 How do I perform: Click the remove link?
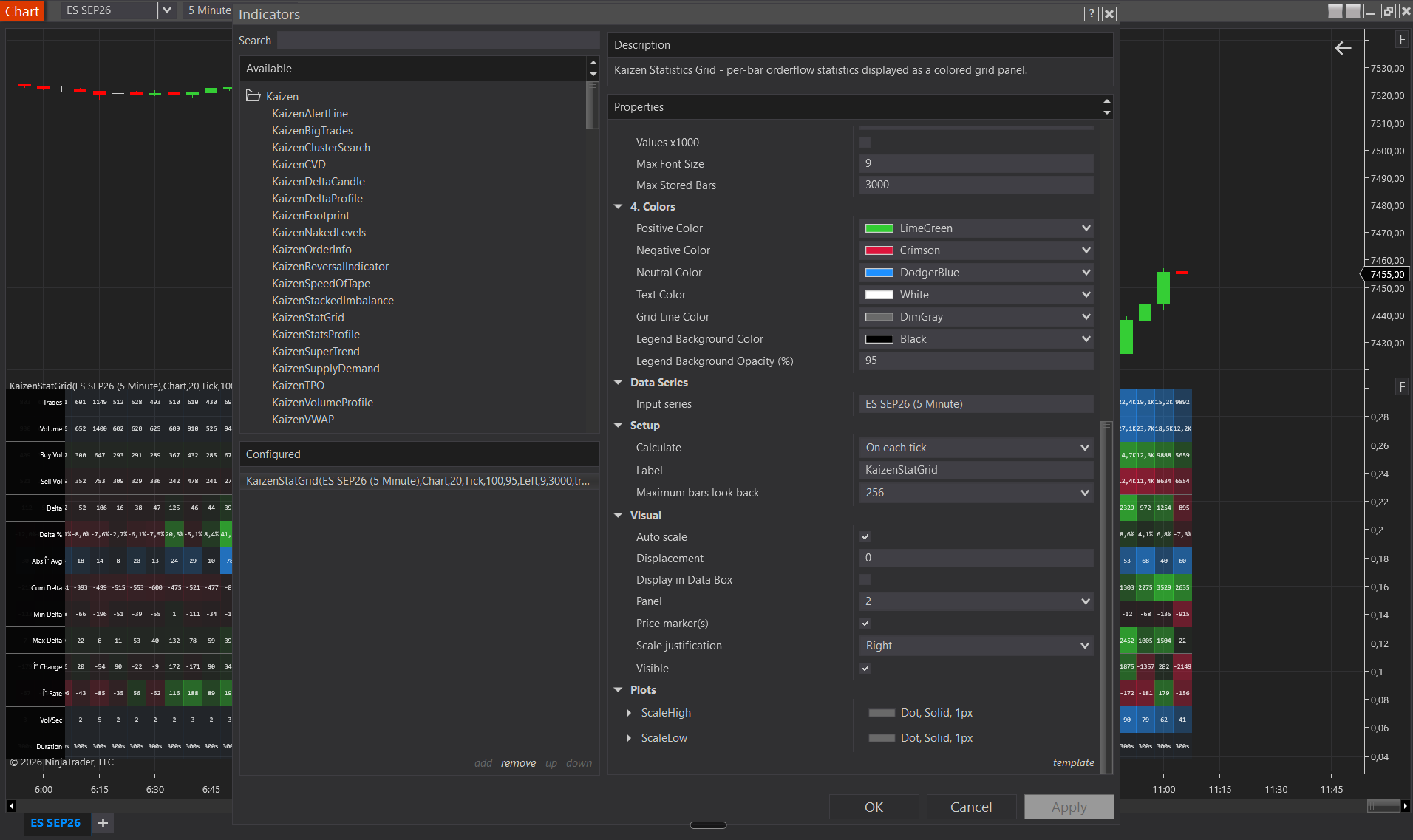(518, 763)
